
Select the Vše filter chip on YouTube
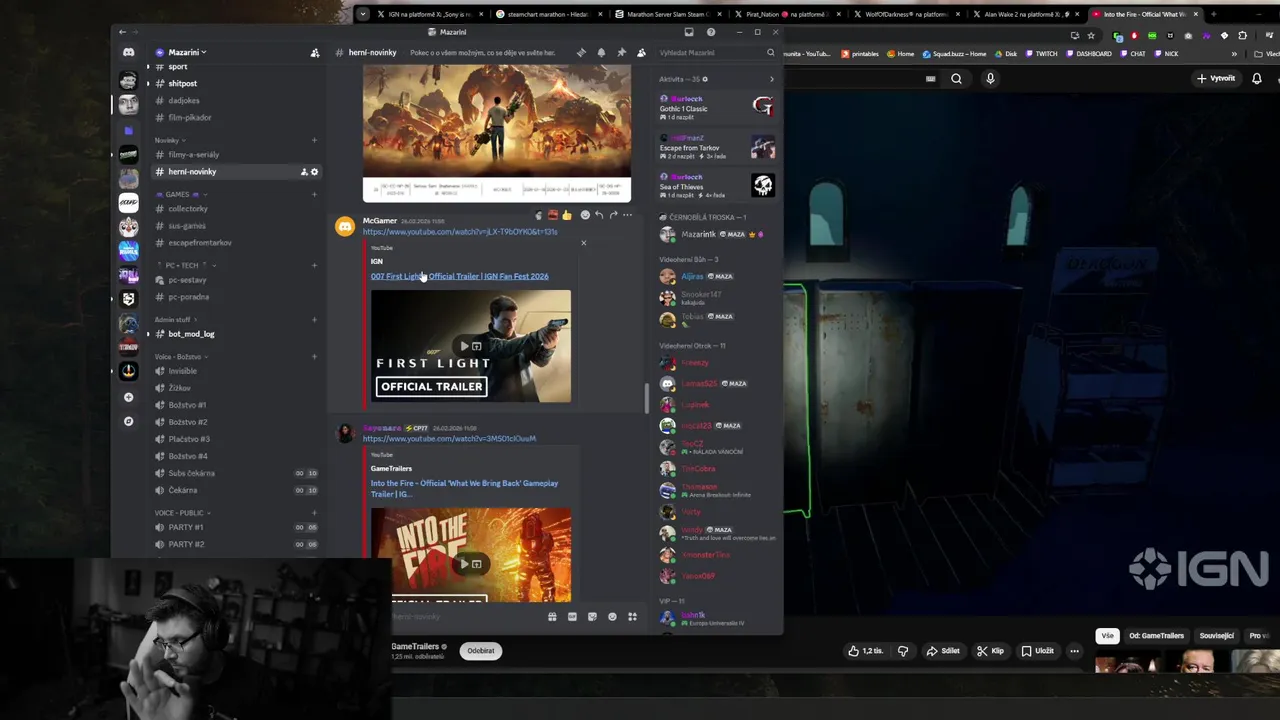1107,636
